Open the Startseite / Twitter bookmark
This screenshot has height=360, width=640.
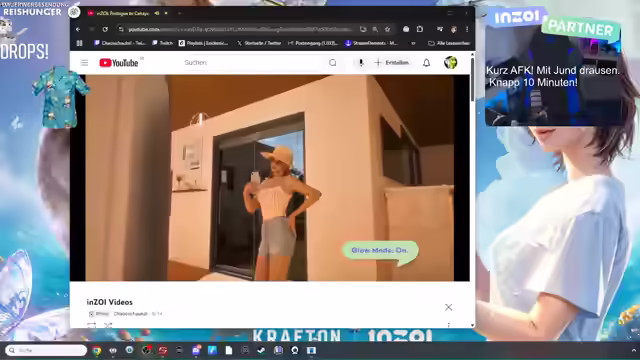pyautogui.click(x=259, y=43)
